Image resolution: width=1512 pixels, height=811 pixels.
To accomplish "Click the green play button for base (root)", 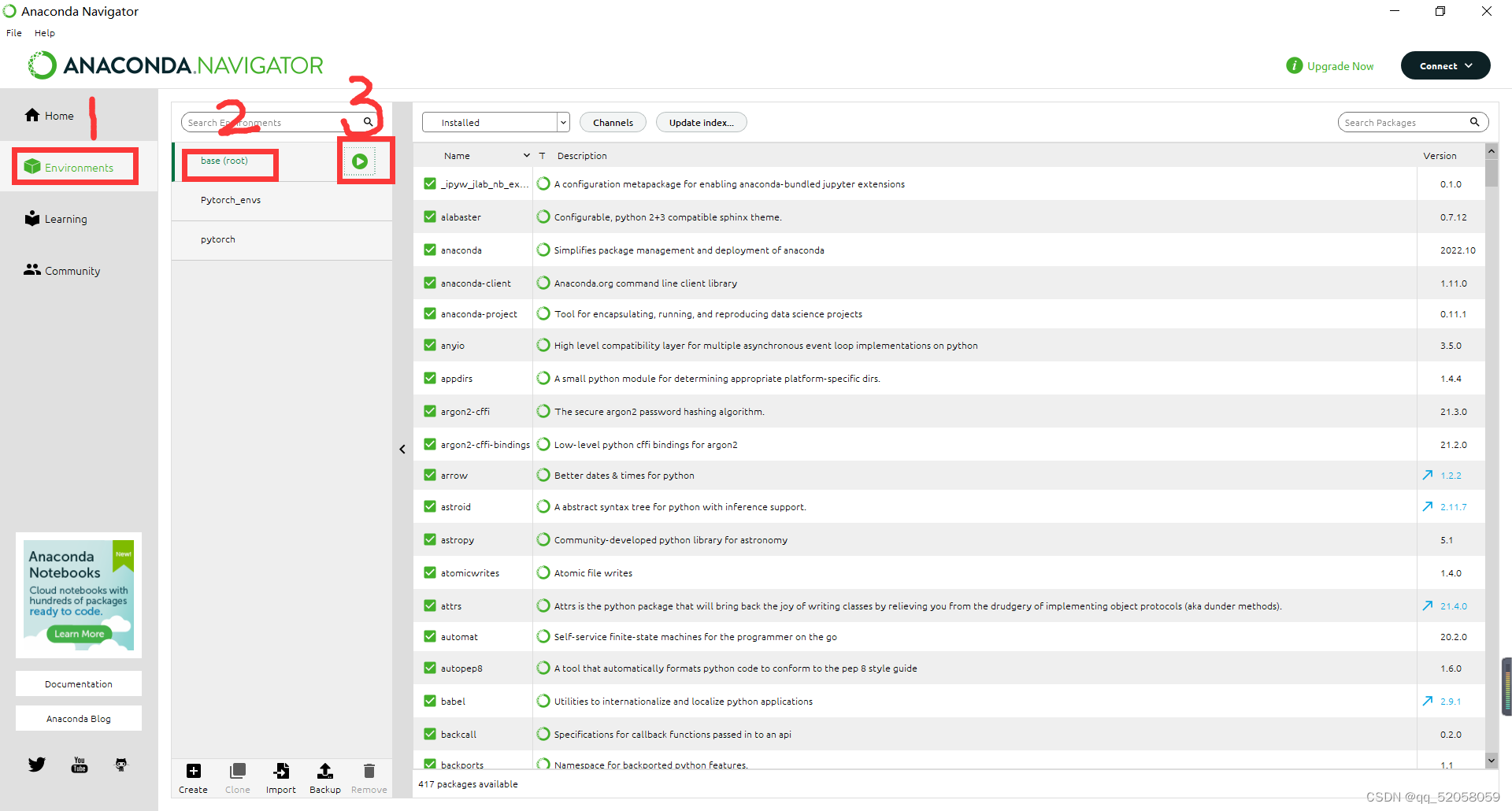I will pos(360,161).
